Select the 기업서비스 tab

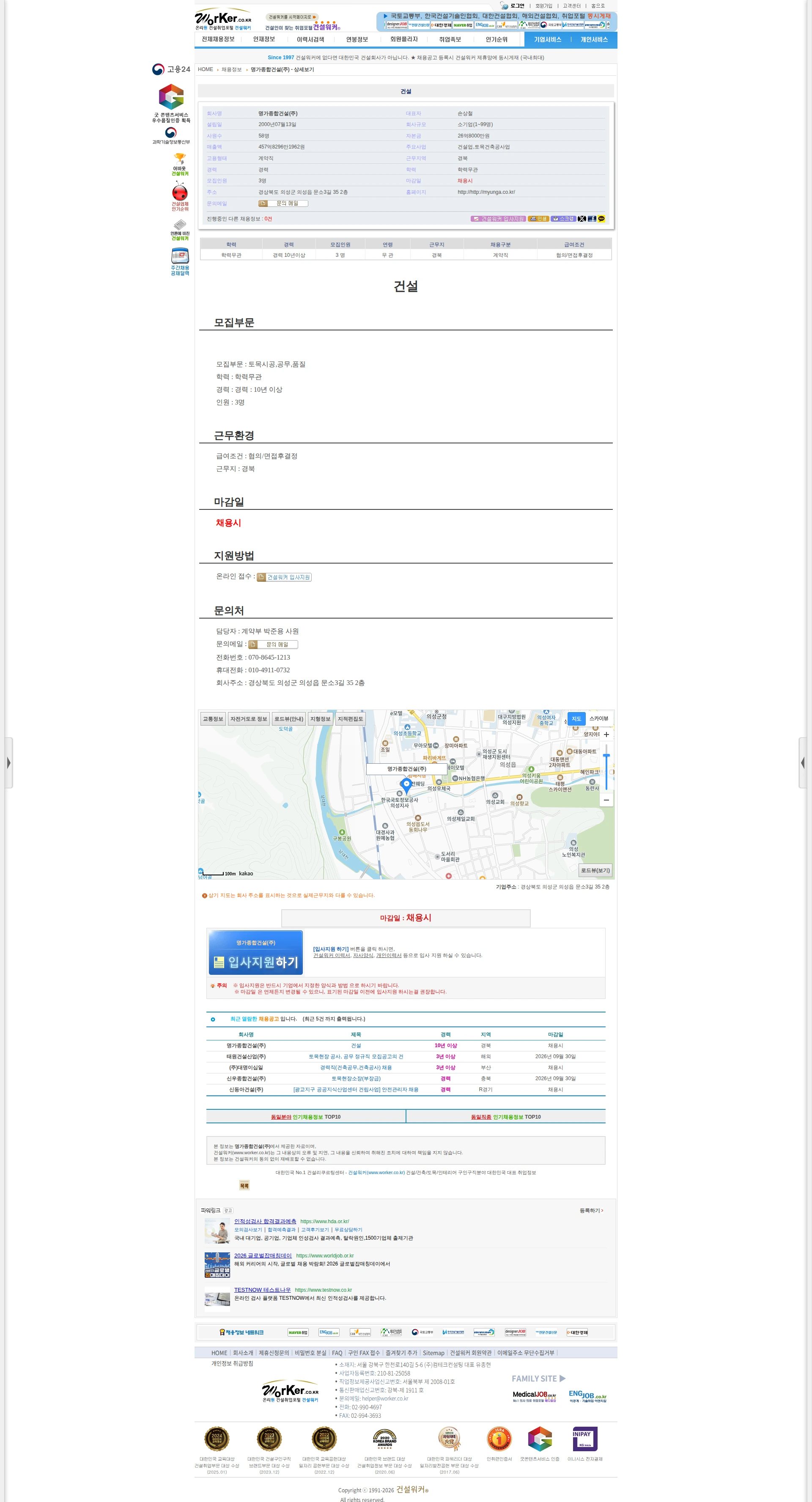coord(547,39)
